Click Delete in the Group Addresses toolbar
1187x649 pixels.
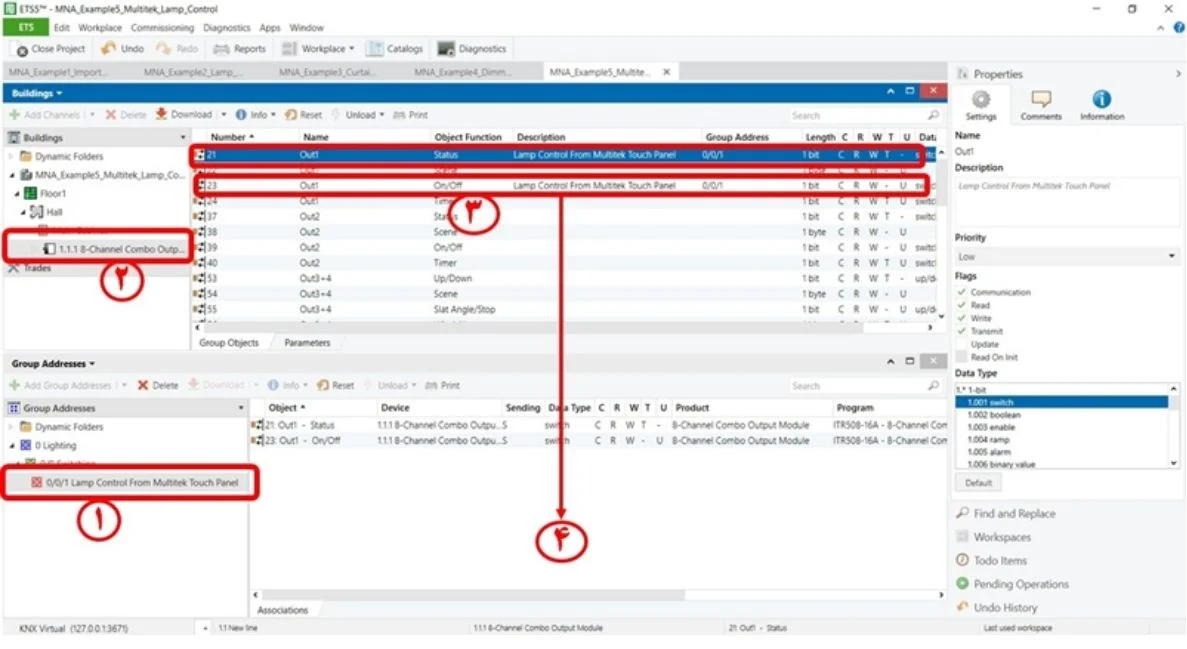157,385
